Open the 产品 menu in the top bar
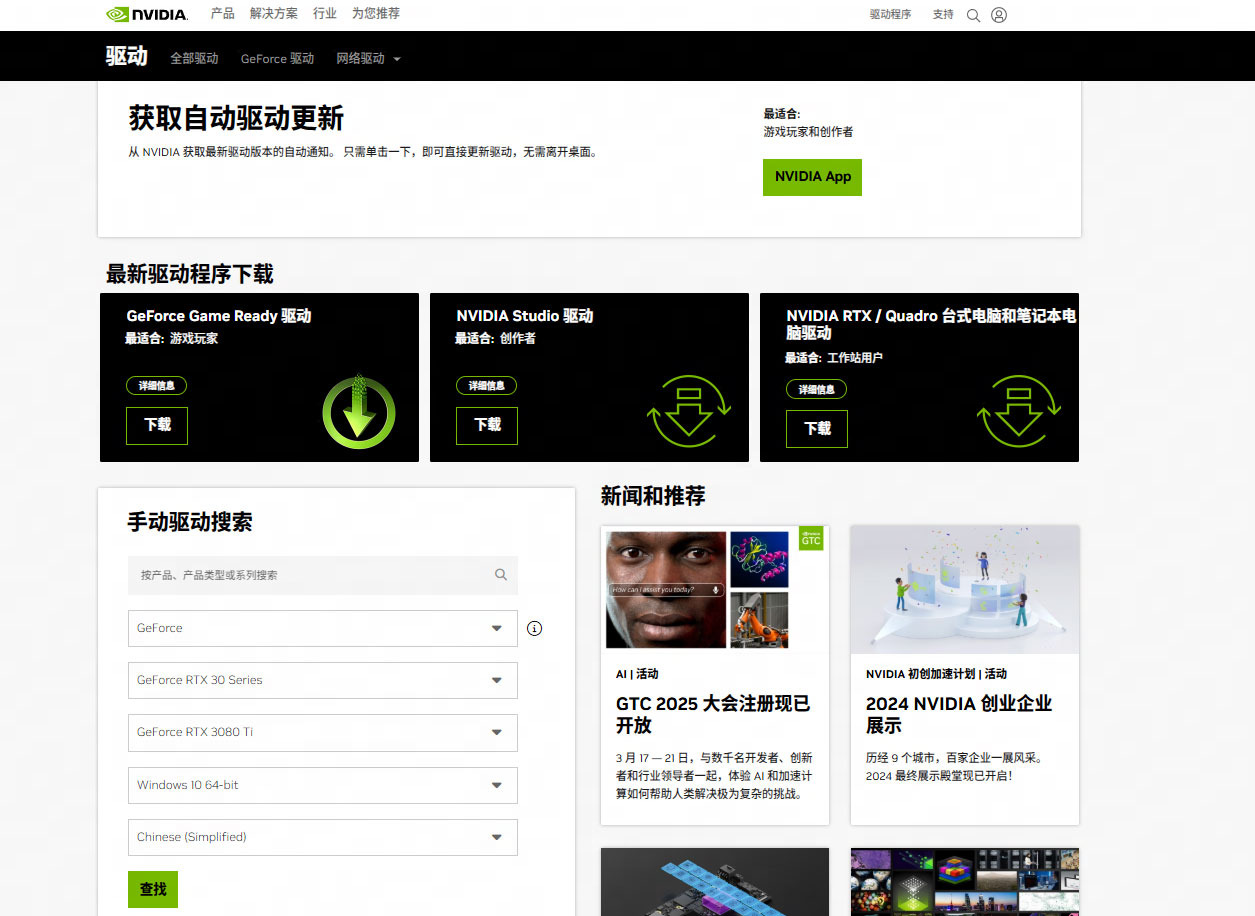This screenshot has height=916, width=1255. (223, 14)
